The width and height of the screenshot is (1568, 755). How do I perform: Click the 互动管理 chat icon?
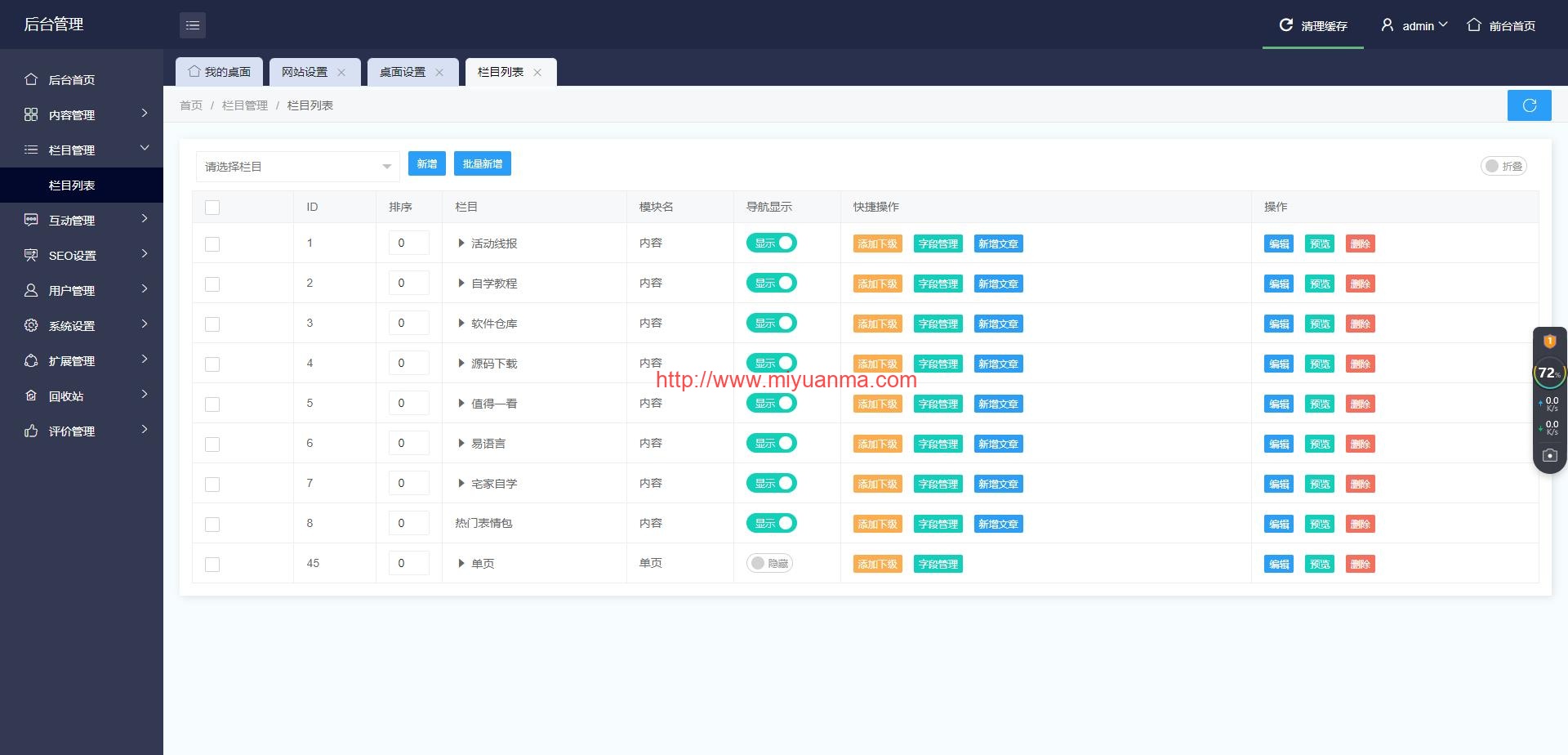point(31,220)
